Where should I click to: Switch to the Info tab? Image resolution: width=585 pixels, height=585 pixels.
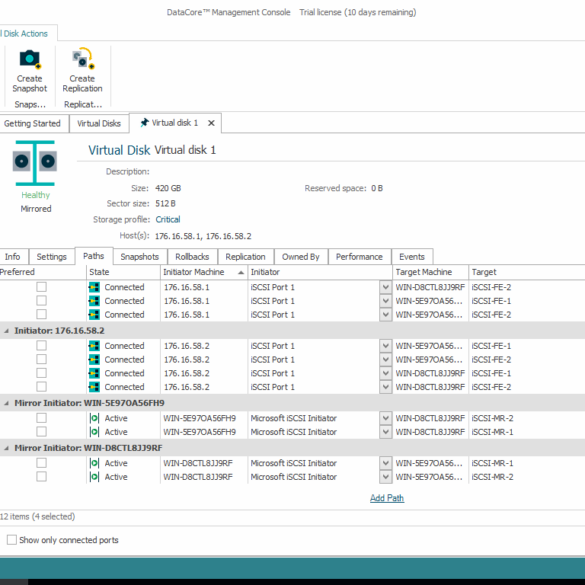click(13, 257)
